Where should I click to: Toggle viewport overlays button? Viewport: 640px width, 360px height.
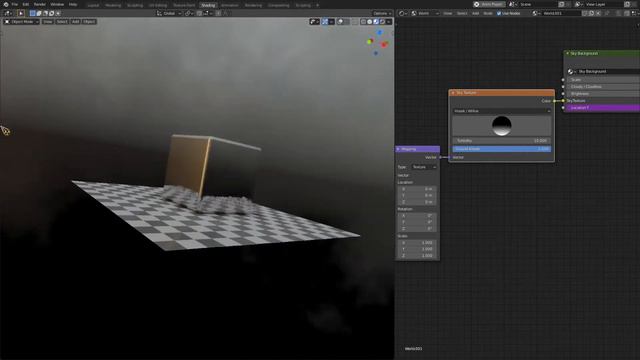tap(341, 22)
